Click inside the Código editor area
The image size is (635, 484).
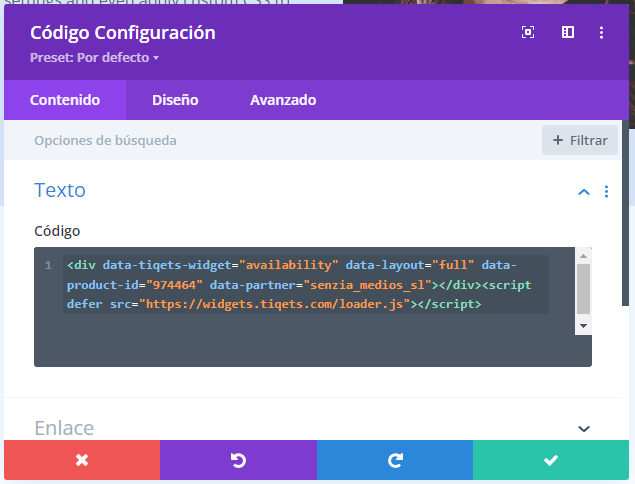pos(313,307)
